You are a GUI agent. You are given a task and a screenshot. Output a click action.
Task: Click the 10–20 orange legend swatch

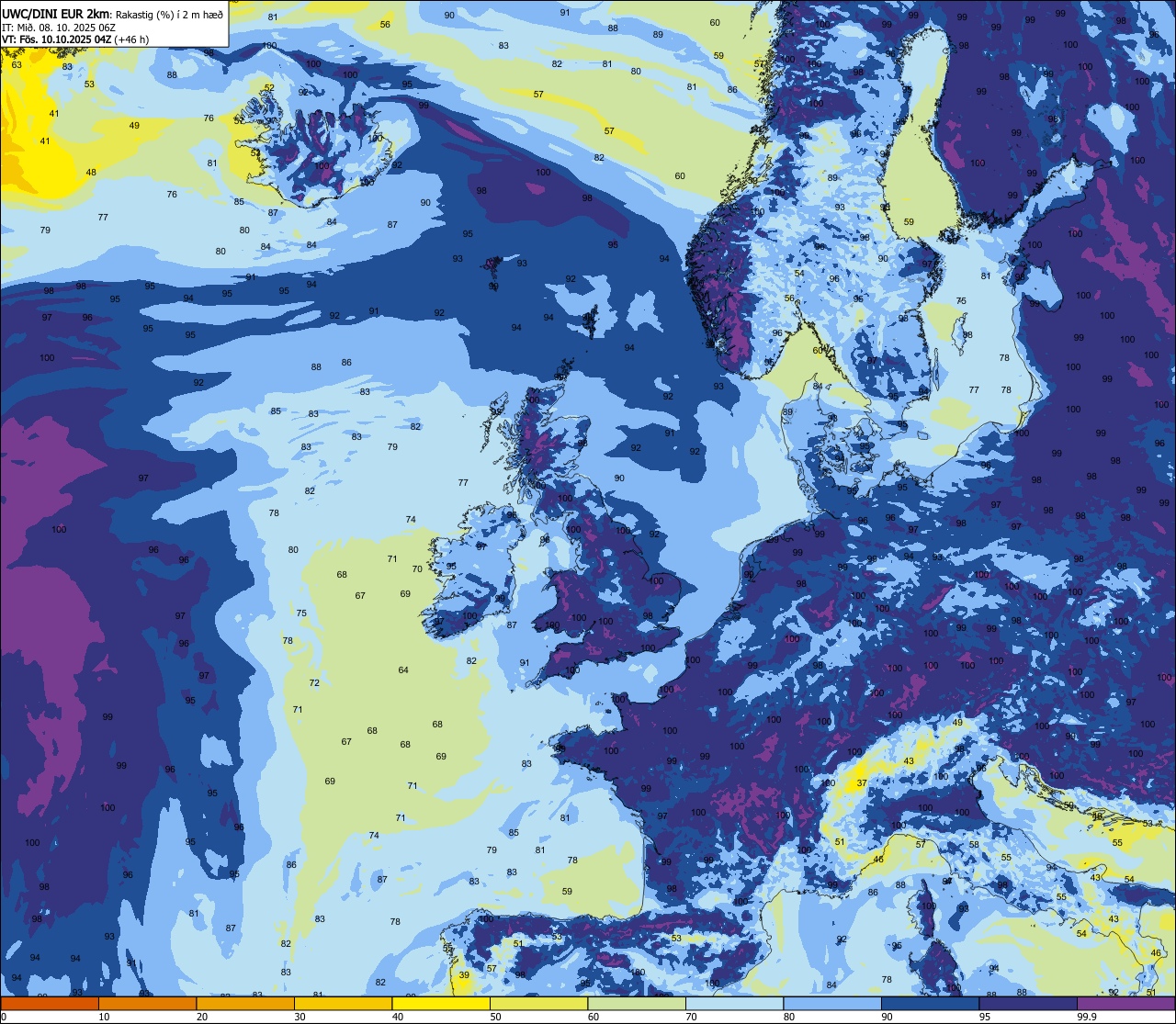point(148,1004)
